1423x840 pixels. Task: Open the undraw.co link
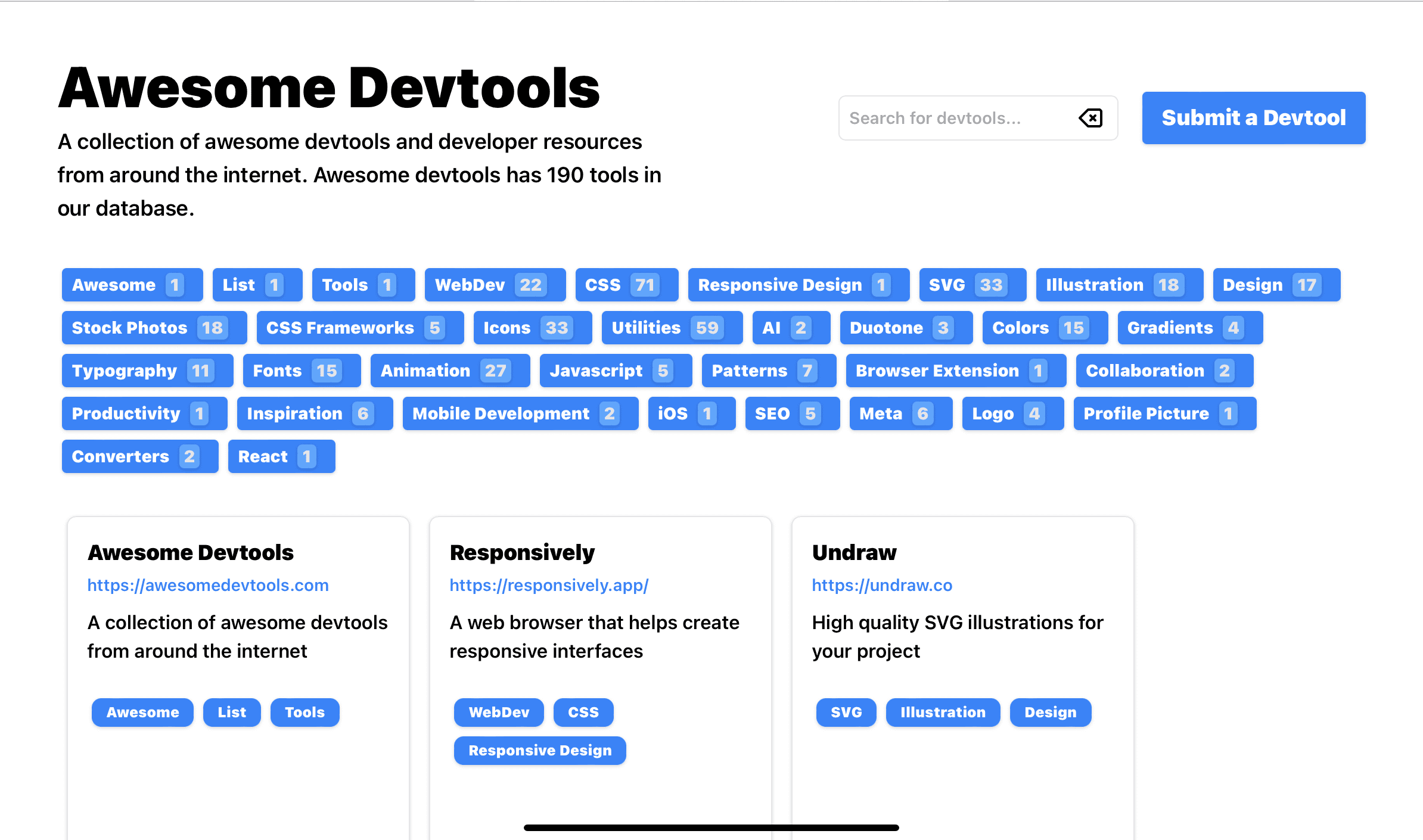pos(882,585)
